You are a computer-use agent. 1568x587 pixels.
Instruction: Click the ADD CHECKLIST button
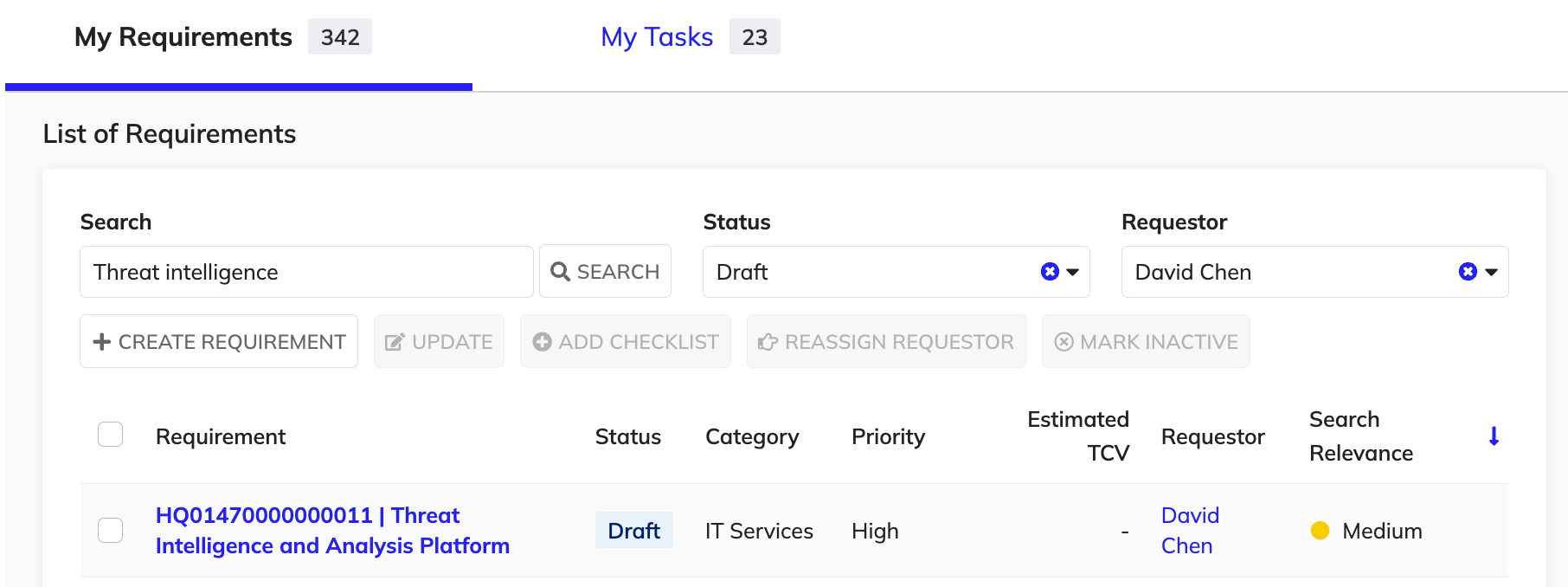[626, 342]
